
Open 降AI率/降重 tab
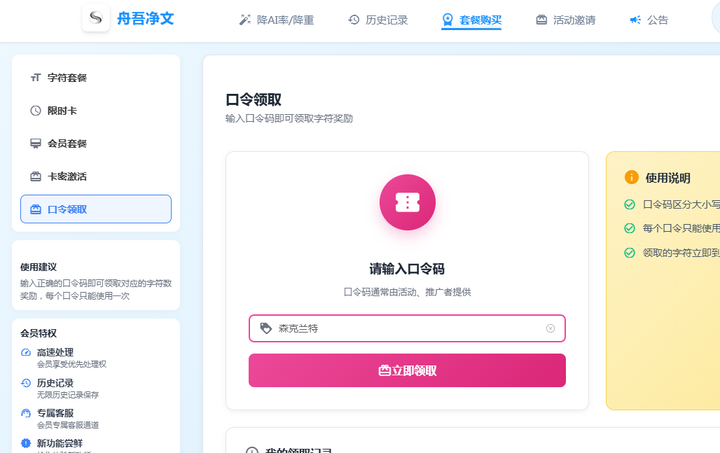coord(276,20)
